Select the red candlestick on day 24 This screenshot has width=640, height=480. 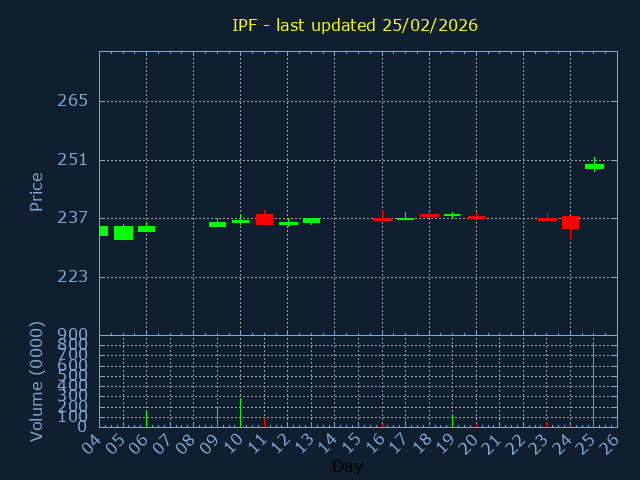click(570, 222)
